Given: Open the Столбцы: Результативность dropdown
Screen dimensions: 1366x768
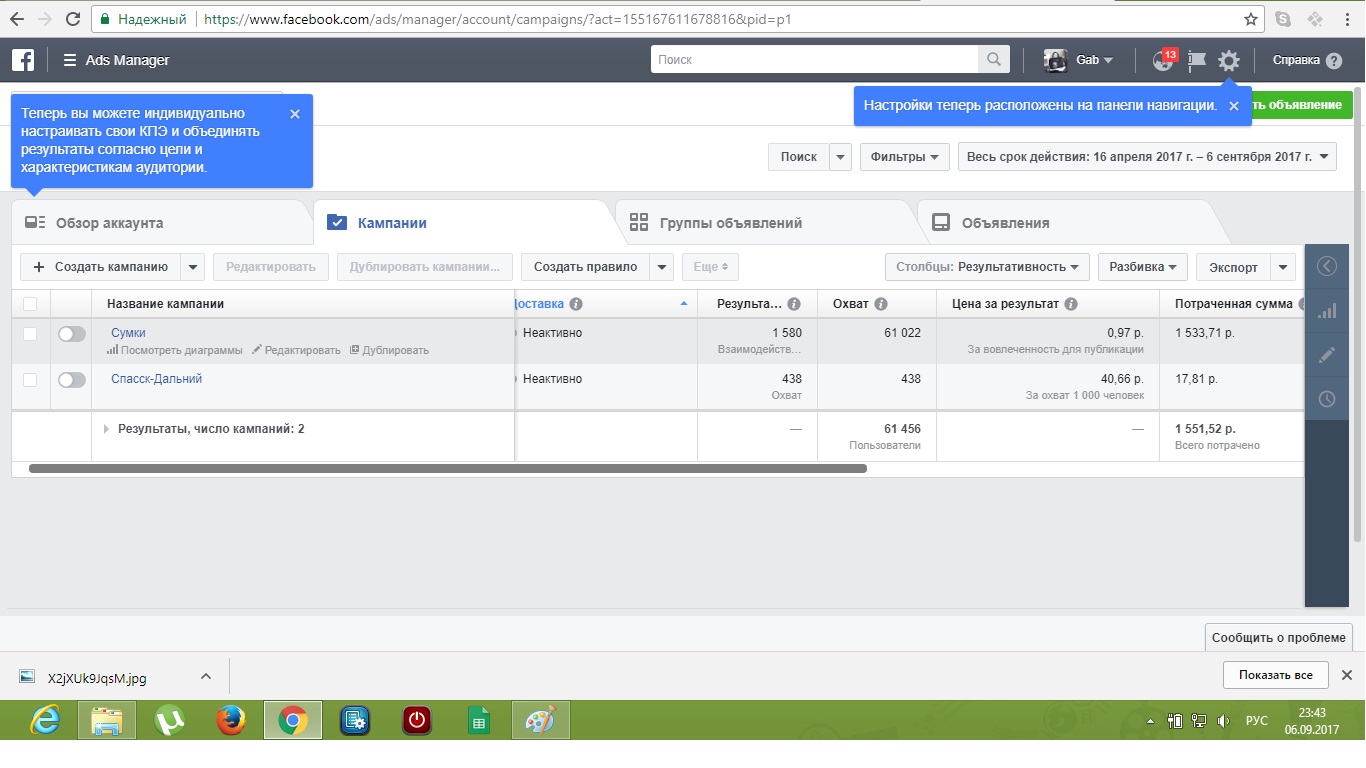Looking at the screenshot, I should (x=987, y=267).
